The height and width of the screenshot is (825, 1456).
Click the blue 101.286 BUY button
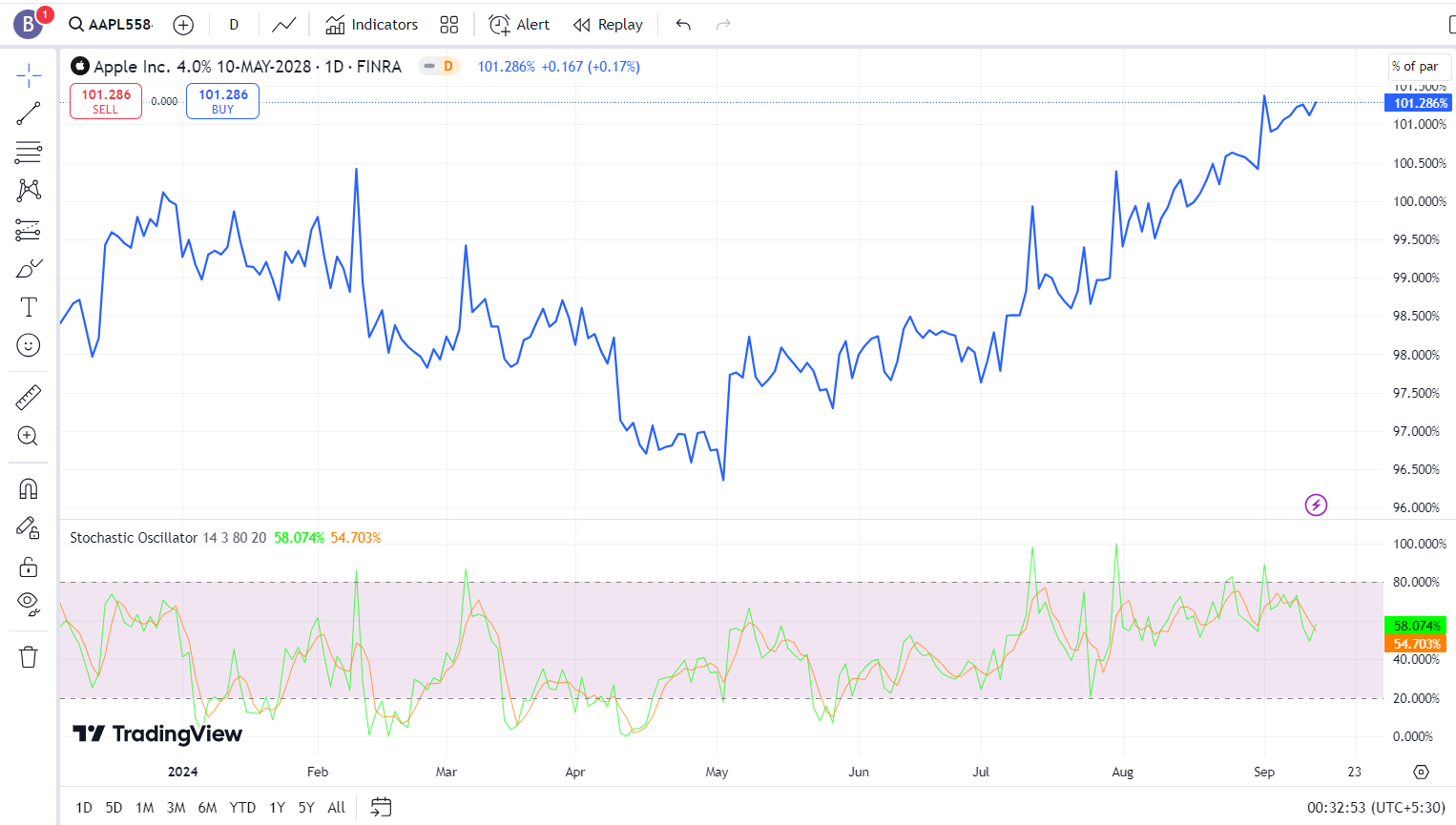click(x=222, y=101)
